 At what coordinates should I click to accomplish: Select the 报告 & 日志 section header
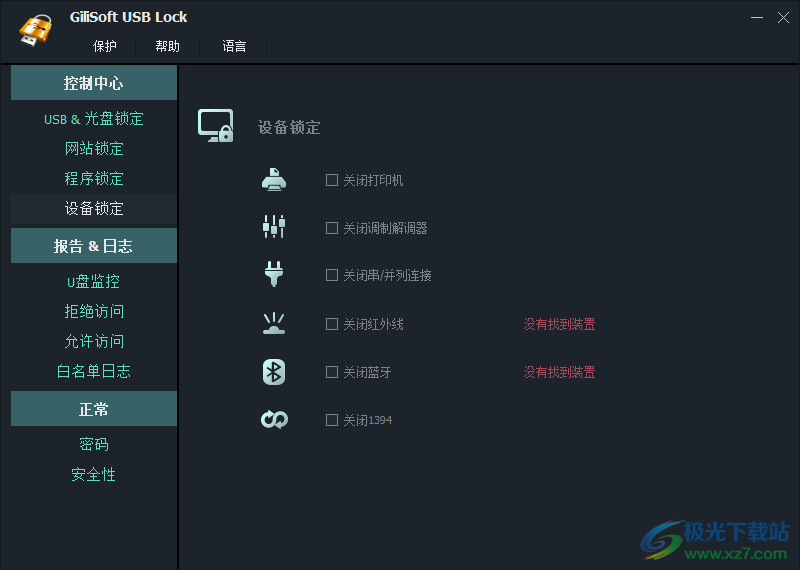(x=94, y=246)
